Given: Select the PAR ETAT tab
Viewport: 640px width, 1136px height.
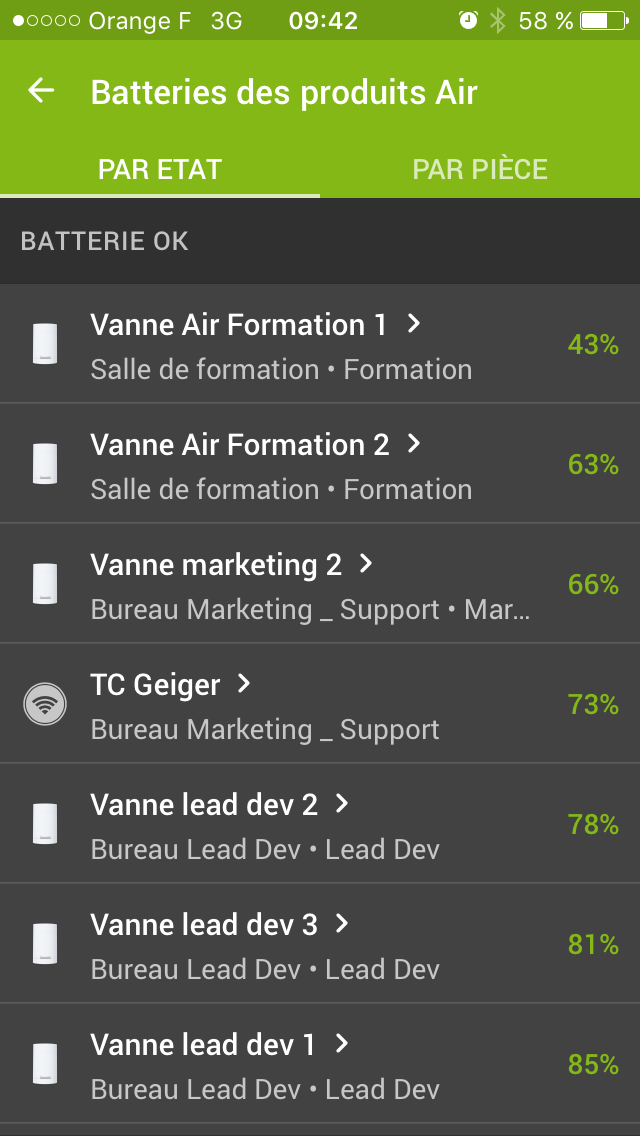Looking at the screenshot, I should point(160,169).
